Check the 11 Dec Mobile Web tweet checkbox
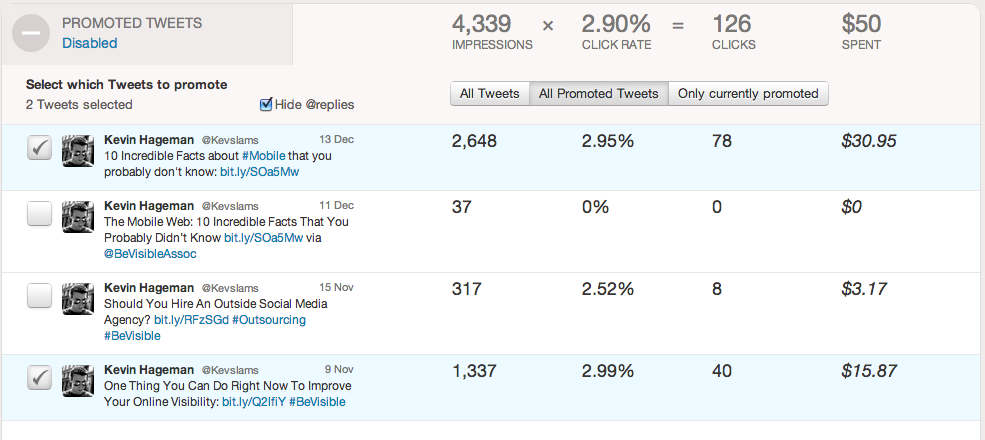Image resolution: width=985 pixels, height=440 pixels. pos(39,214)
